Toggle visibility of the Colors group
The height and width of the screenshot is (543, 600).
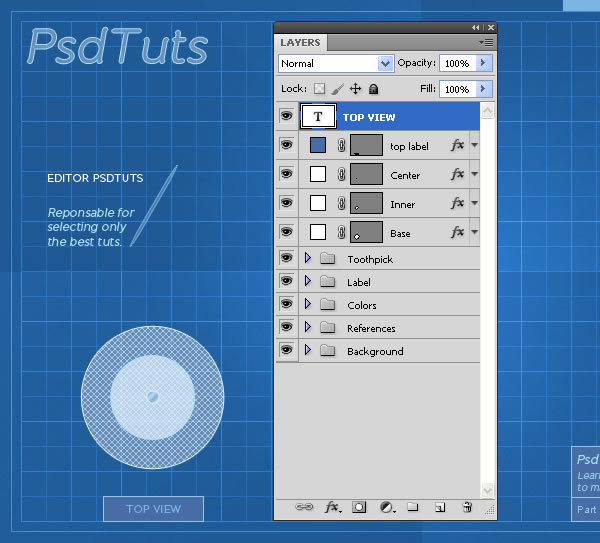tap(287, 304)
